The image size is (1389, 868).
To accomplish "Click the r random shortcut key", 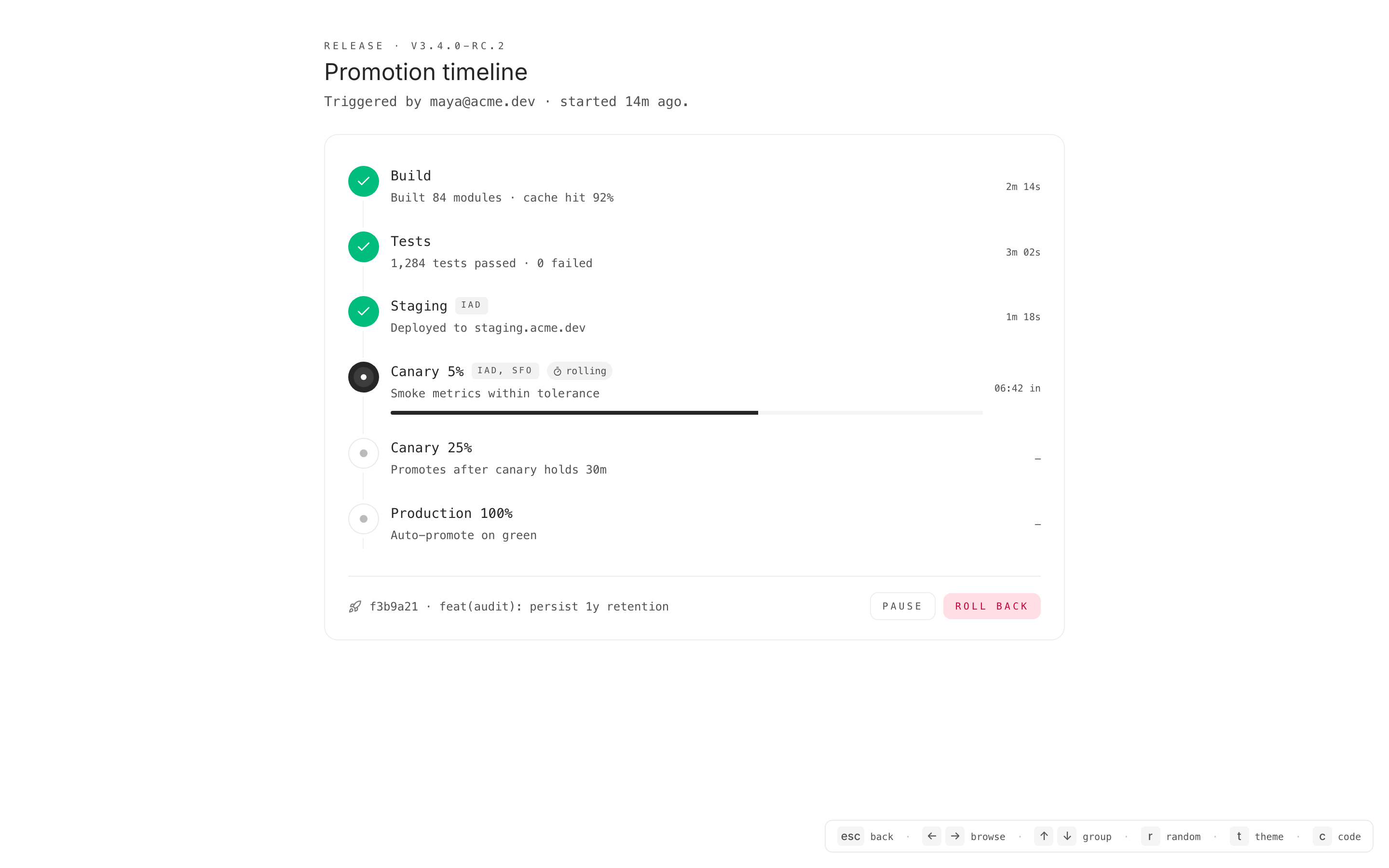I will (x=1150, y=837).
